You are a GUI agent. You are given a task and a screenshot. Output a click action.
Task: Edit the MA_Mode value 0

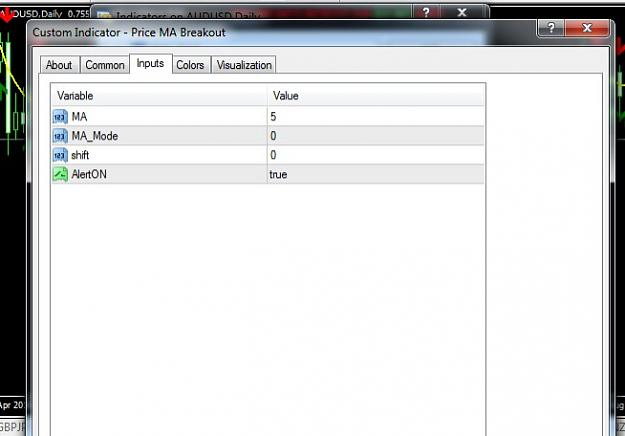376,136
